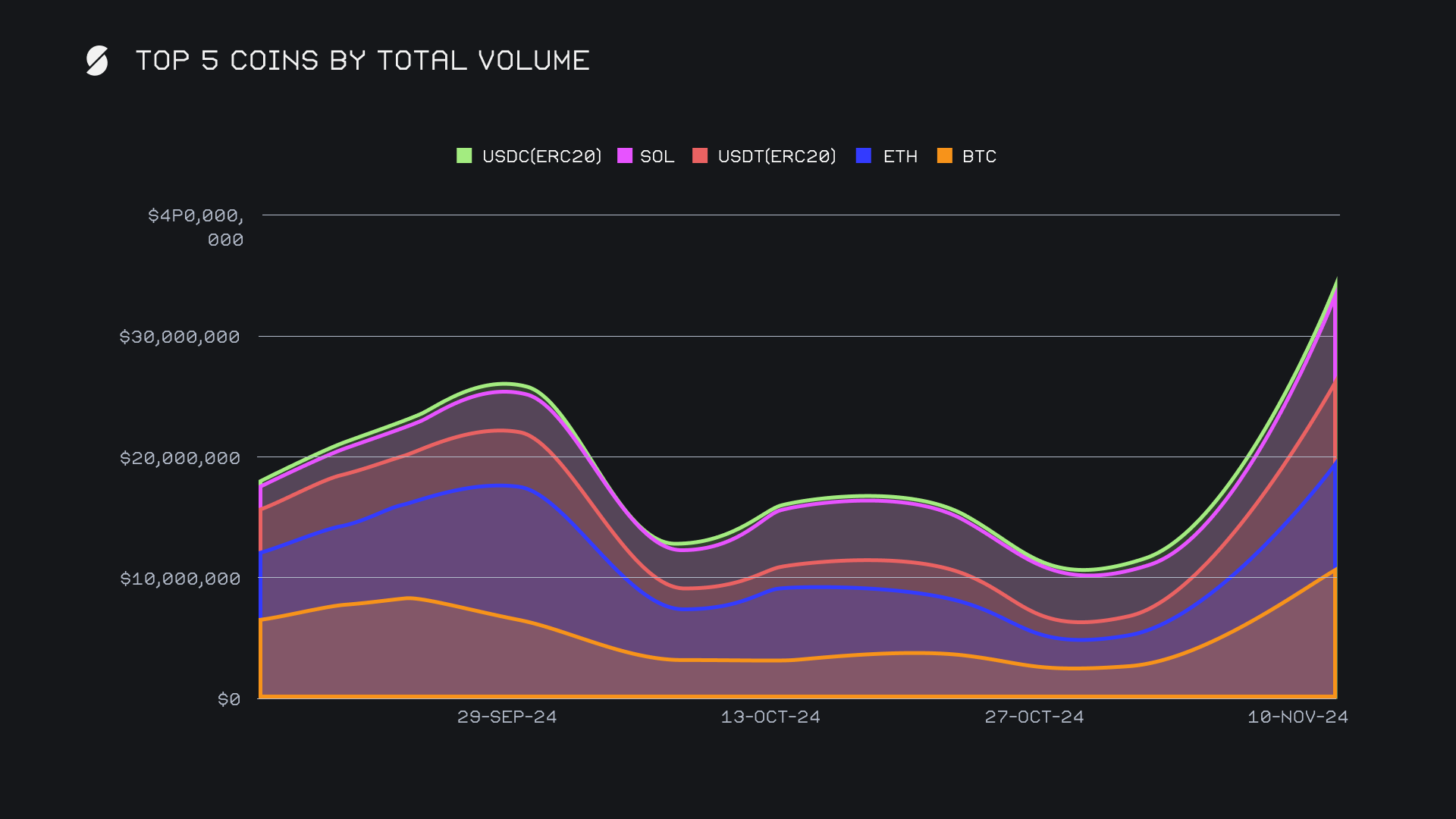This screenshot has height=819, width=1456.
Task: Click the $10,000,000 y-axis label
Action: 180,579
